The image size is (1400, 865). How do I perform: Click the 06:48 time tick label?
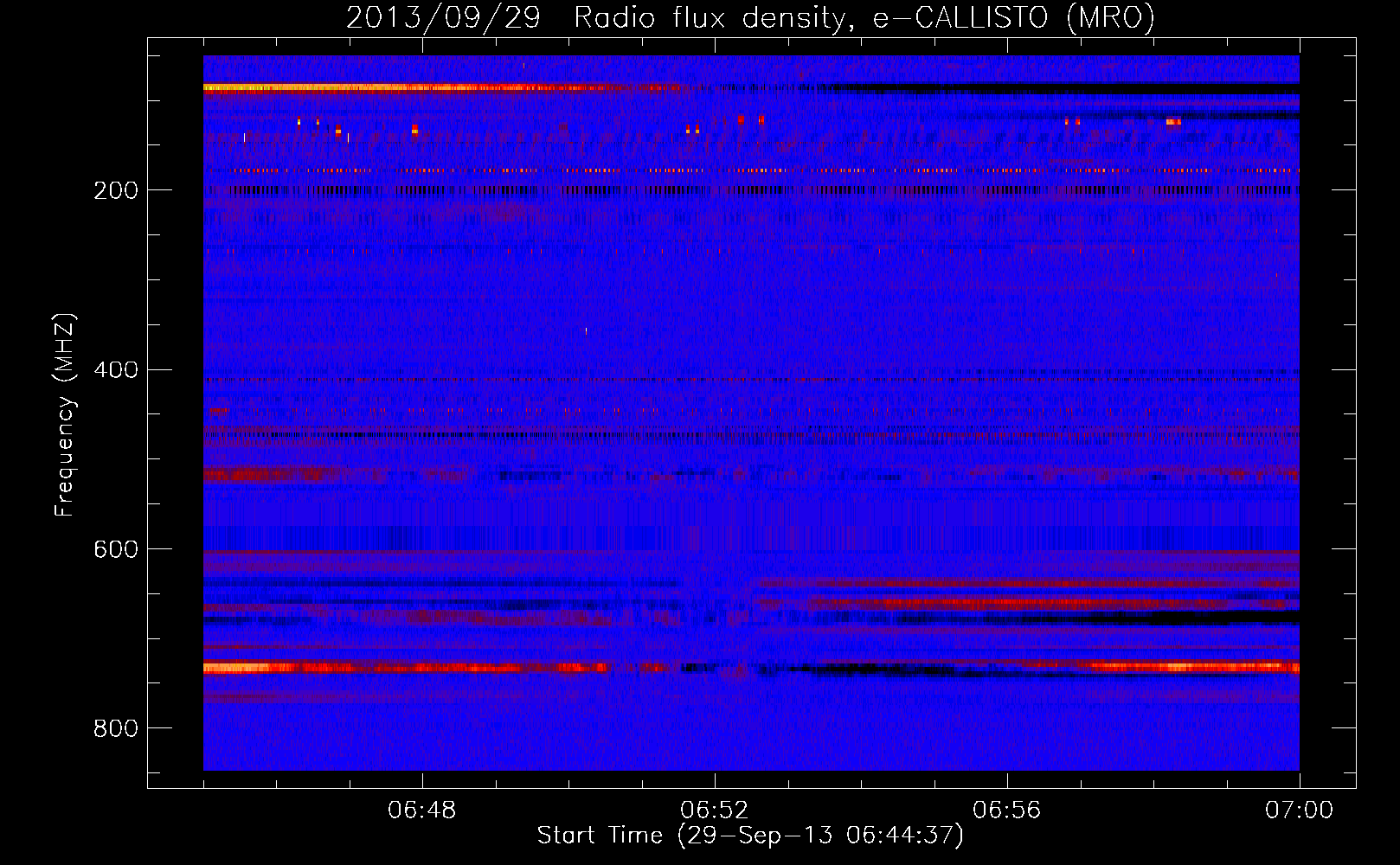point(422,811)
